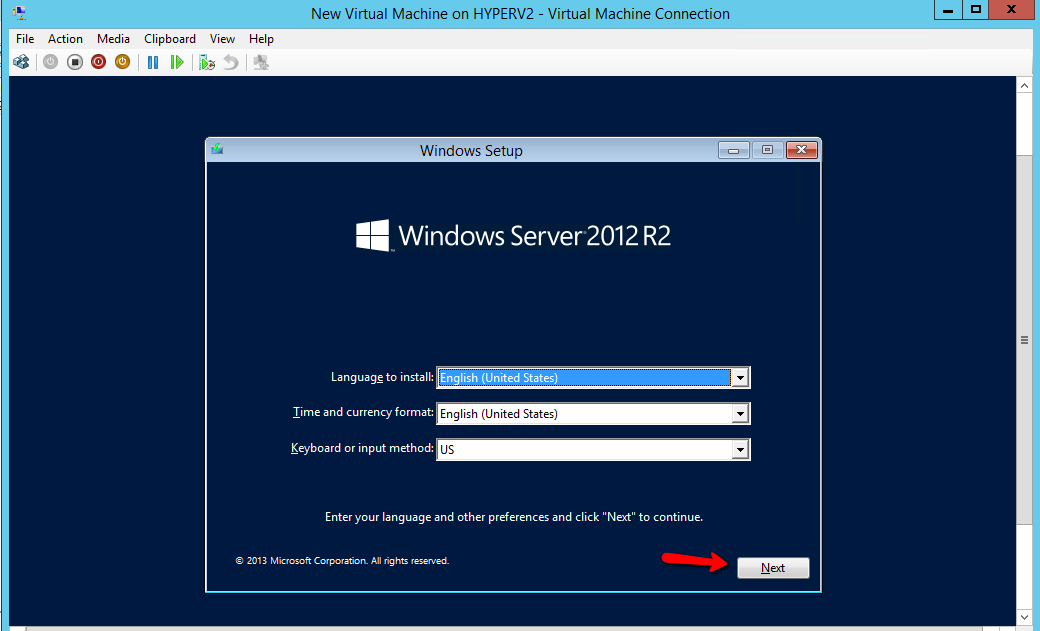Expand the Keyboard or input method dropdown
This screenshot has height=631, width=1040.
coord(740,449)
